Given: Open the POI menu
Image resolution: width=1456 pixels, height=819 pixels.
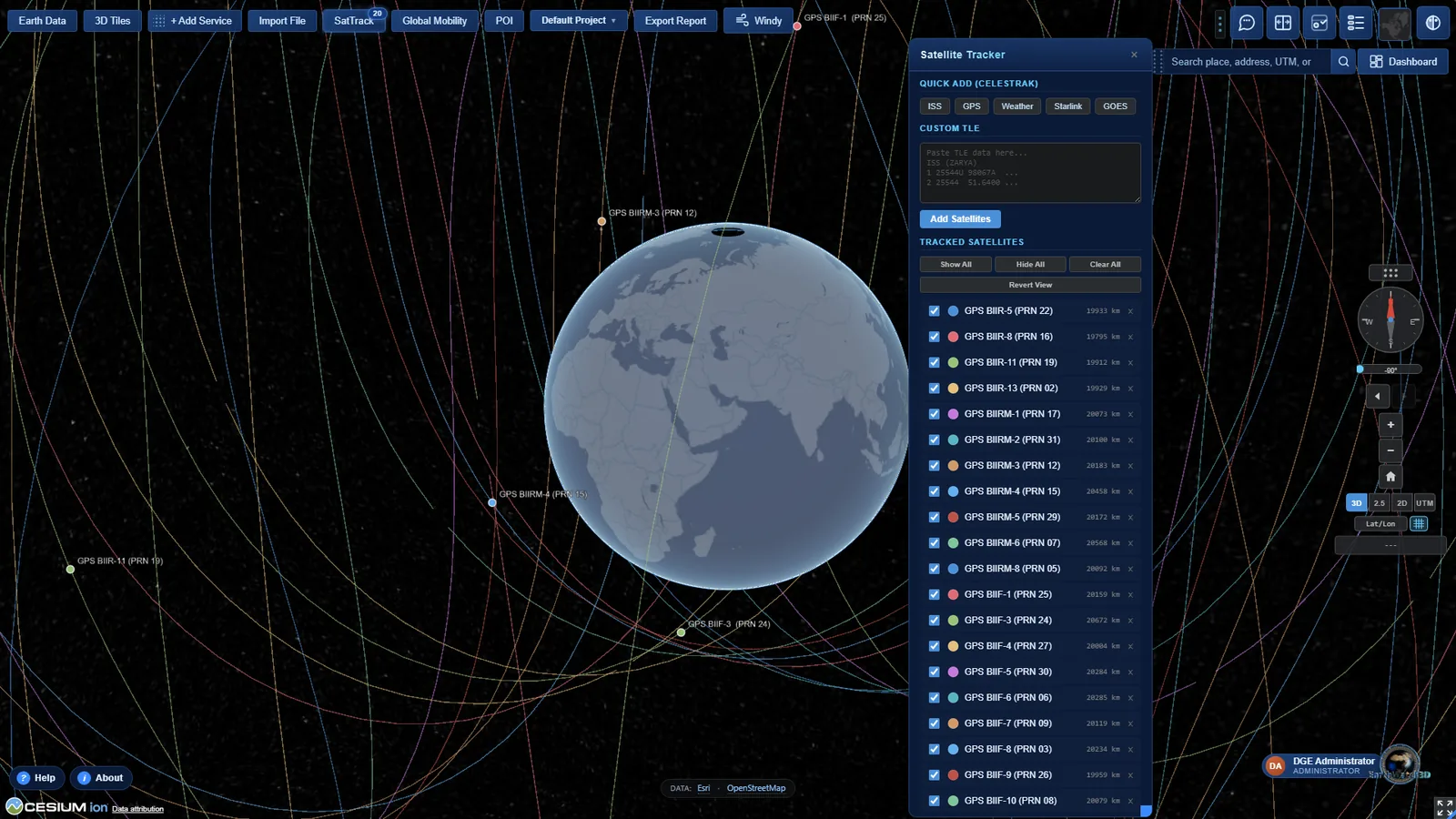Looking at the screenshot, I should (x=504, y=20).
